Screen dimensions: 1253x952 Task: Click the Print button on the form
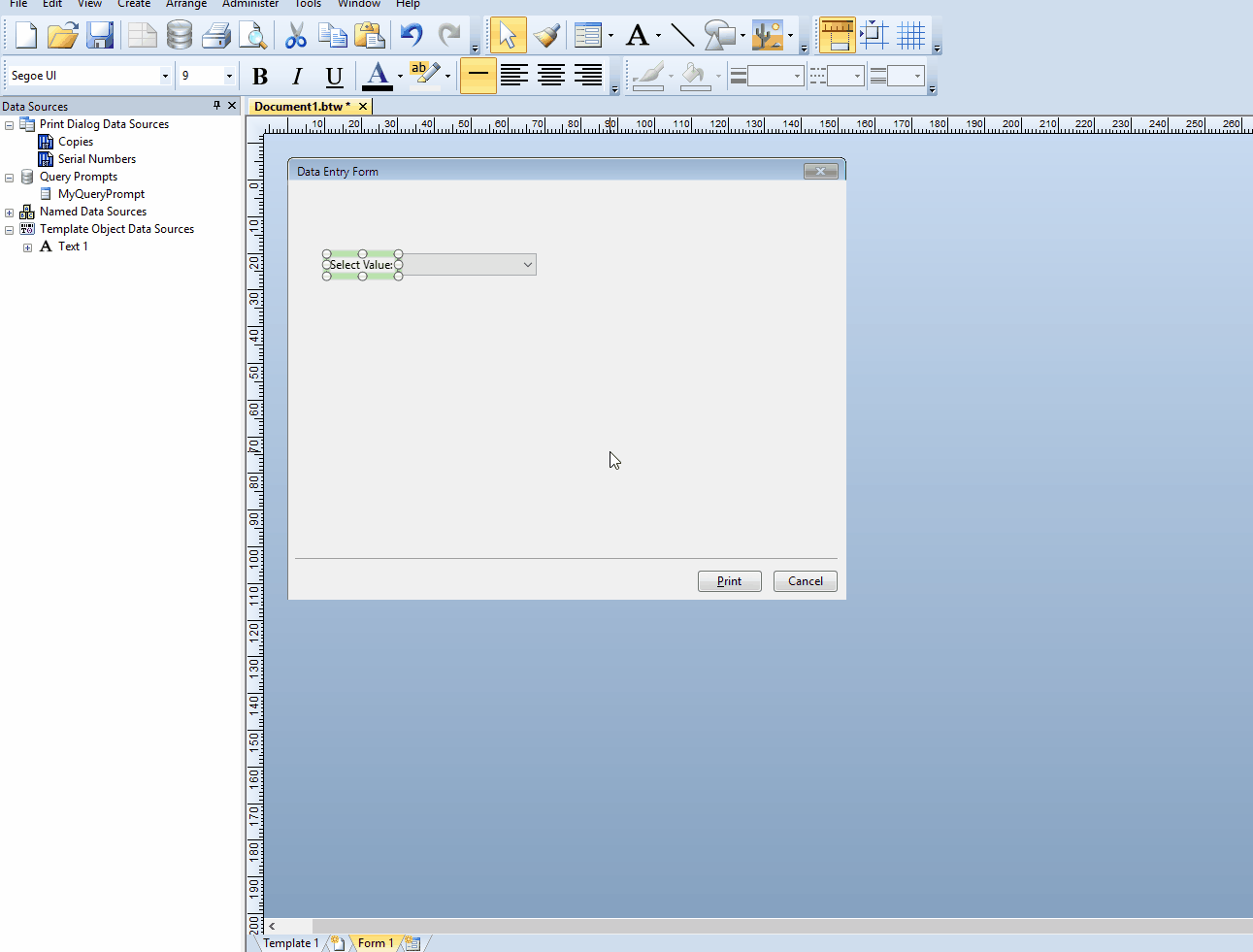tap(730, 581)
